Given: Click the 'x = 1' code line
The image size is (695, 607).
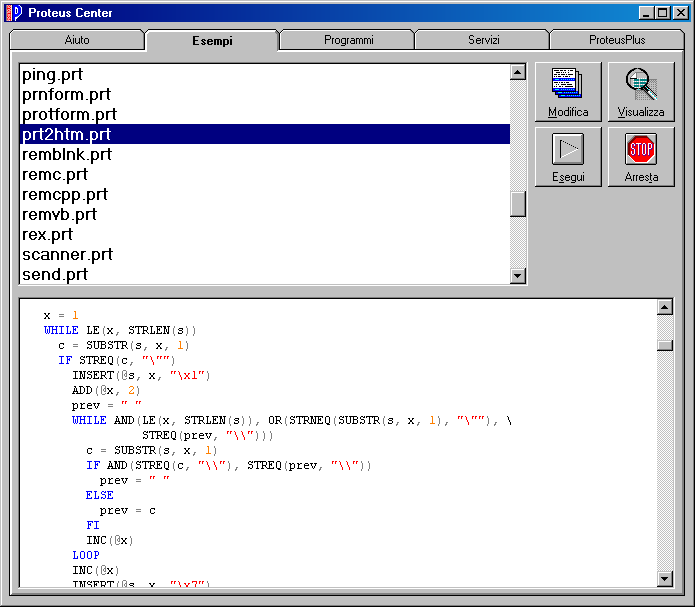Looking at the screenshot, I should click(x=61, y=315).
